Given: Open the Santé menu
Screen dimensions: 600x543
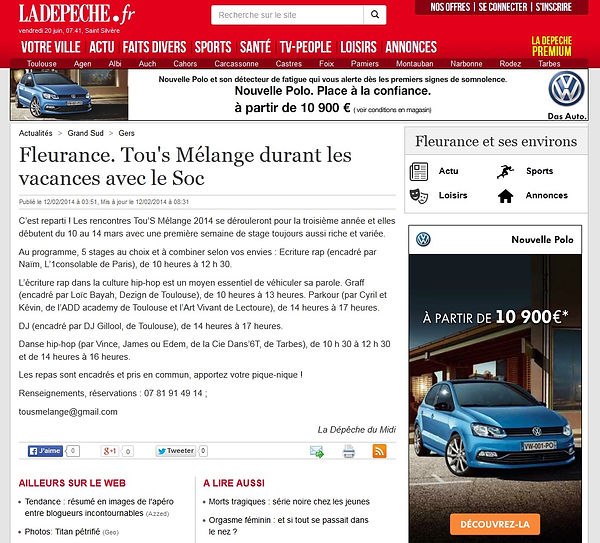Looking at the screenshot, I should pos(256,47).
